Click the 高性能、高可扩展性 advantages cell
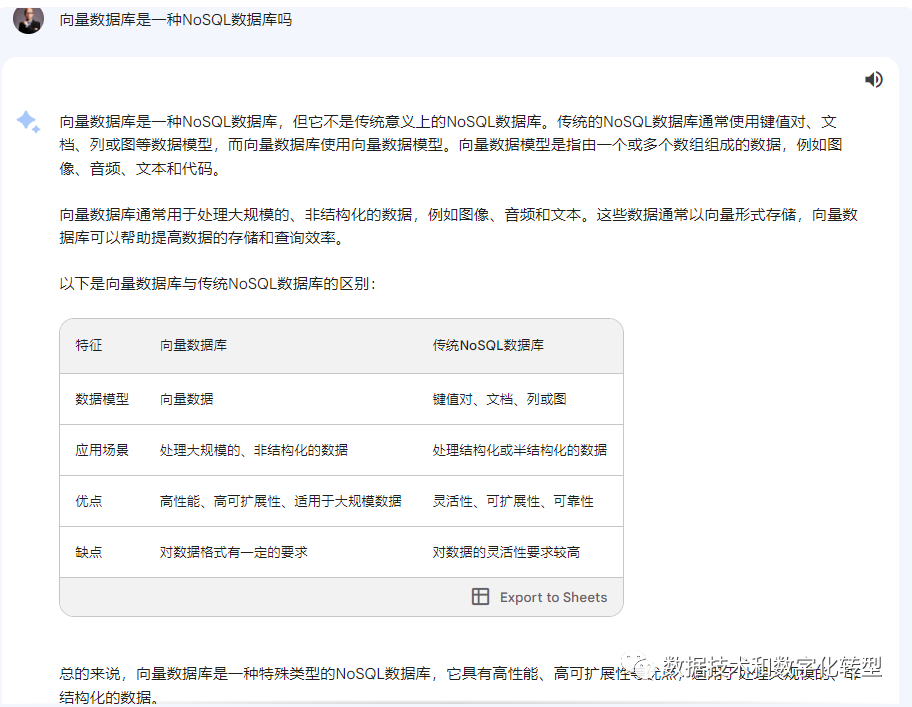The width and height of the screenshot is (912, 707). click(x=280, y=501)
